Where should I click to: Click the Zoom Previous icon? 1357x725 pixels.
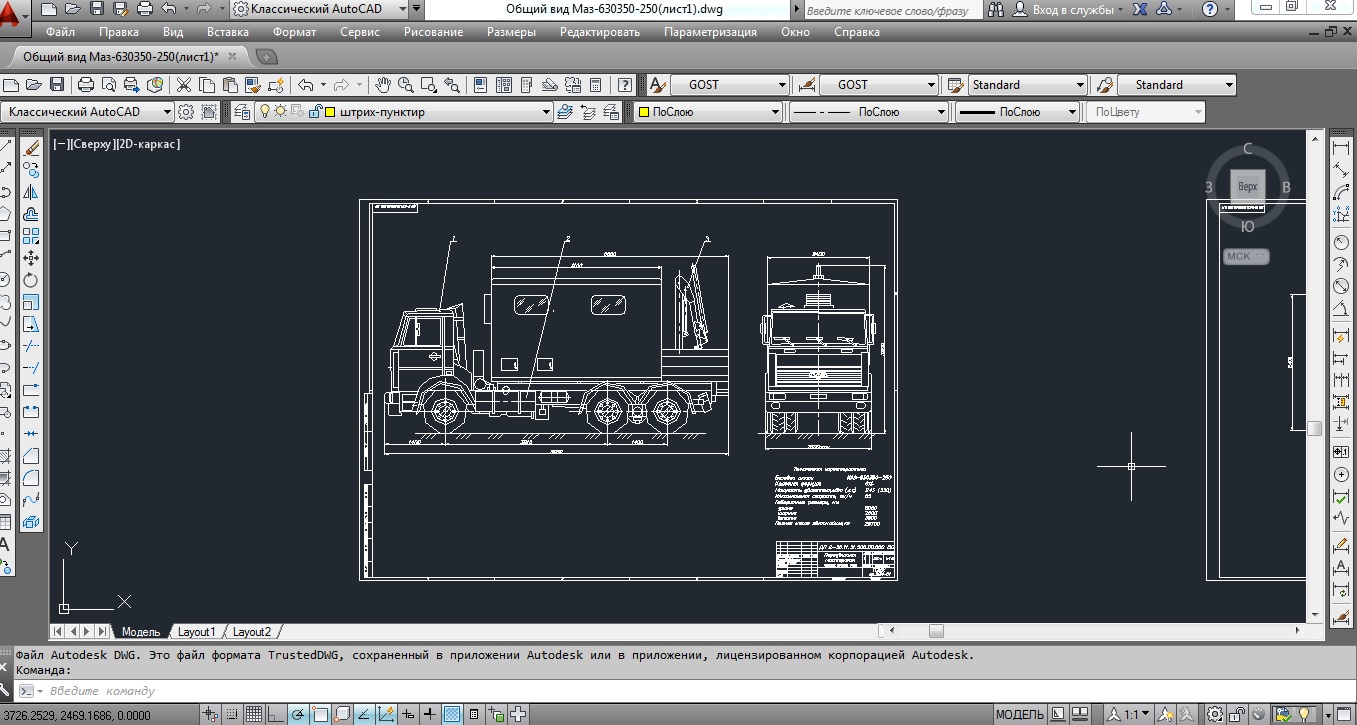point(451,85)
